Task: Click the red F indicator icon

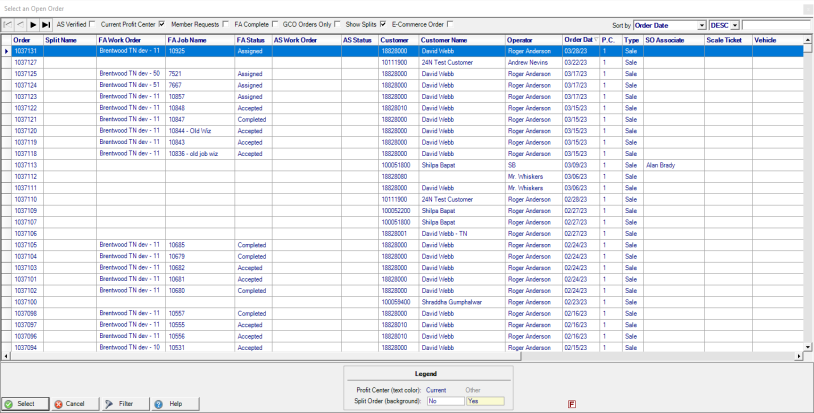Action: 571,404
